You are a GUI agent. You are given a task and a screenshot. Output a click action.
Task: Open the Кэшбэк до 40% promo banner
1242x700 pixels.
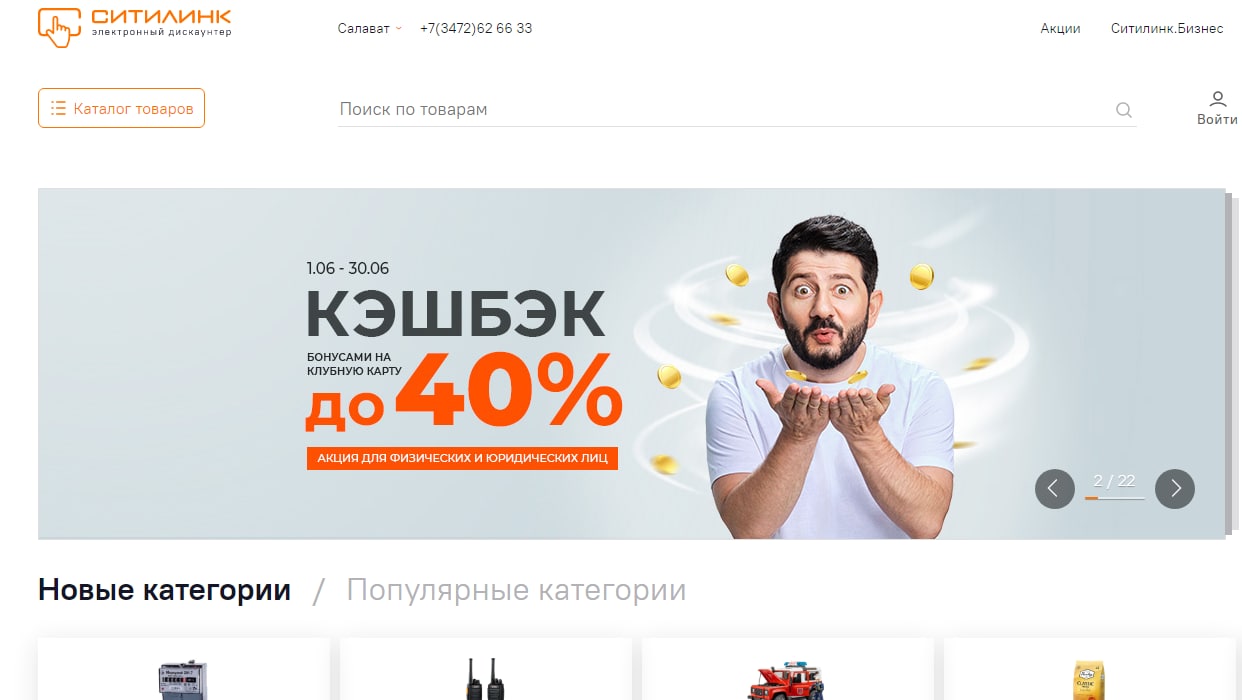[631, 364]
